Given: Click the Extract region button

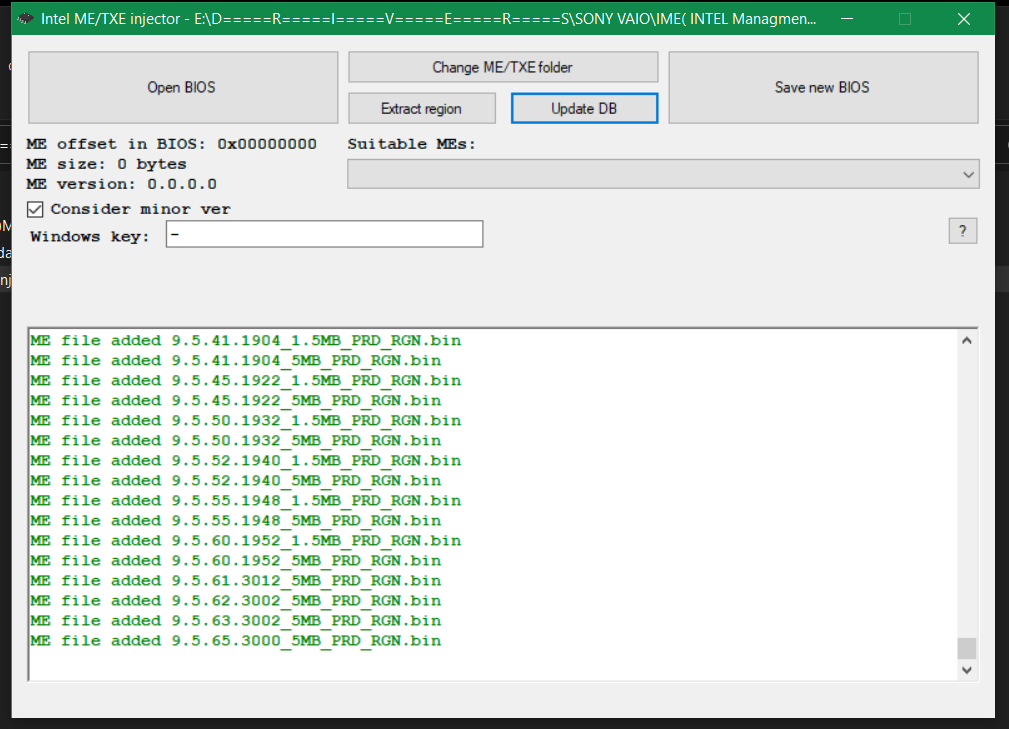Looking at the screenshot, I should [x=422, y=108].
